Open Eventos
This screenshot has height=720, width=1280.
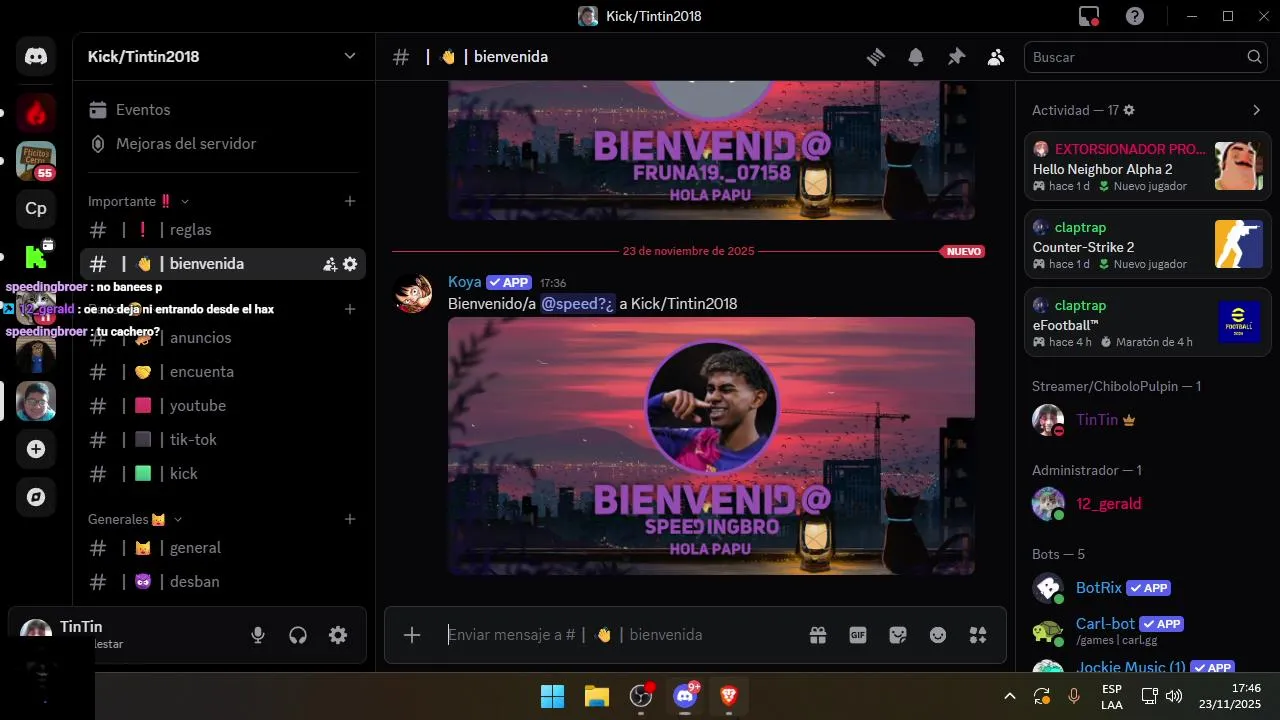pos(222,110)
